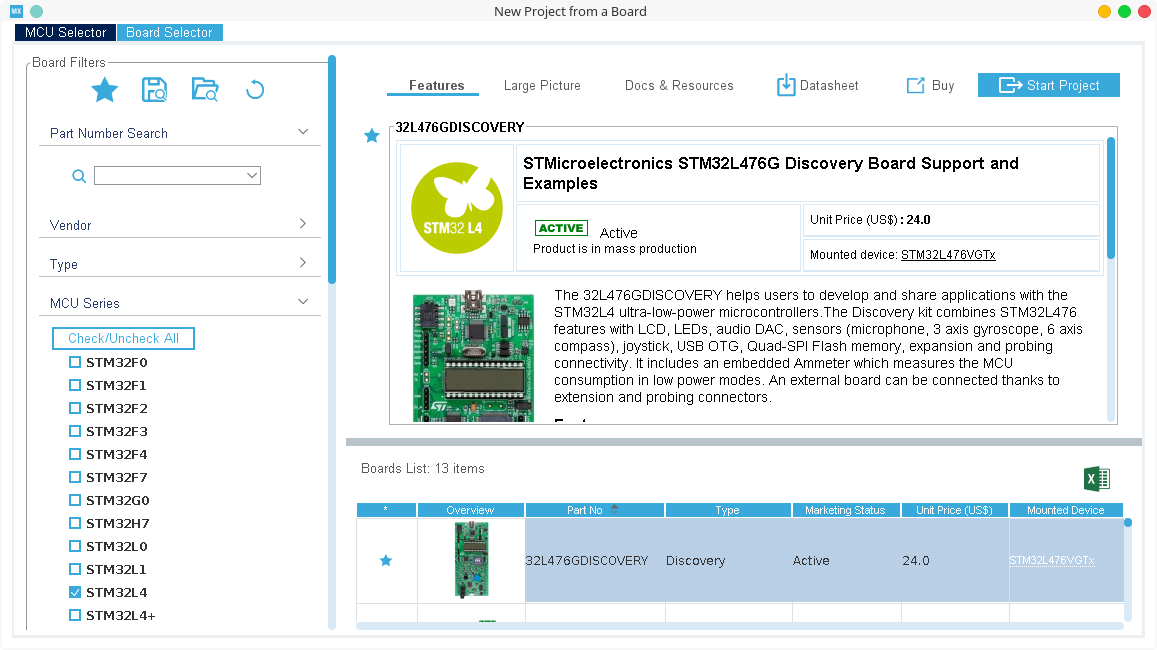Click the save search filter icon
The width and height of the screenshot is (1157, 650).
155,90
